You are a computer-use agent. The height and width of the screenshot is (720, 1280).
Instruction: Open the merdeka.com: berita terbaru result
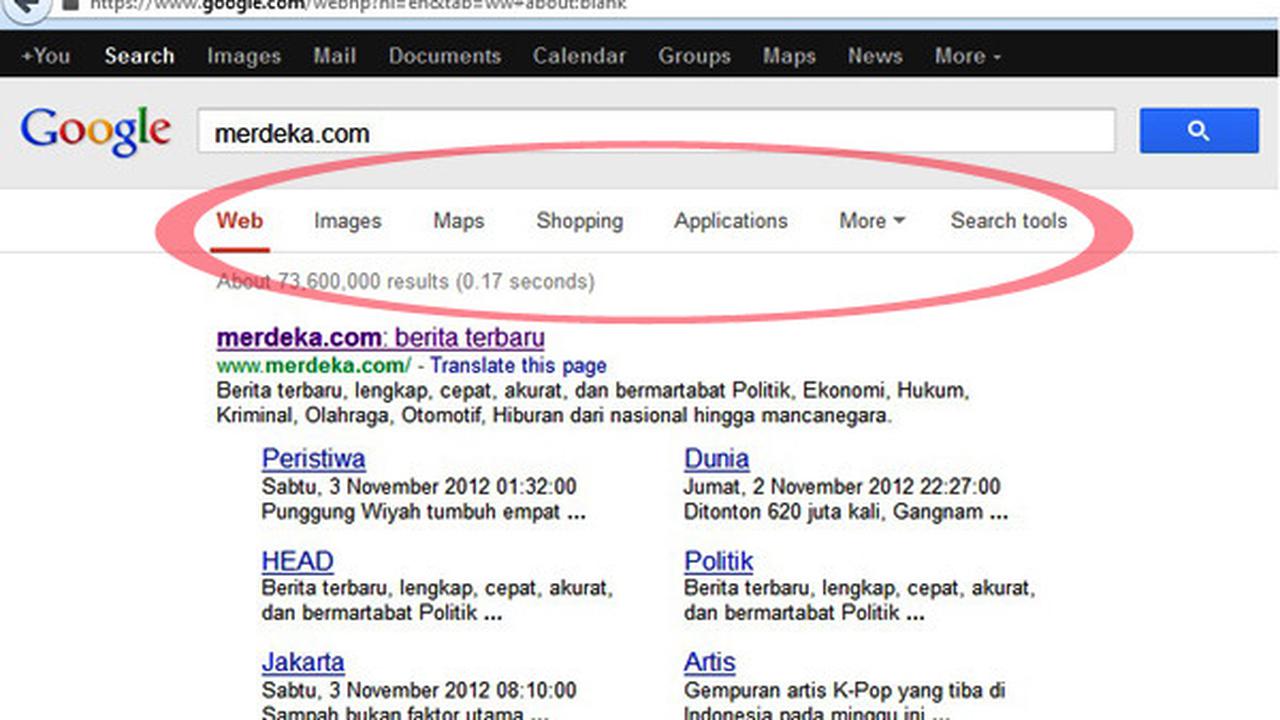pos(381,337)
